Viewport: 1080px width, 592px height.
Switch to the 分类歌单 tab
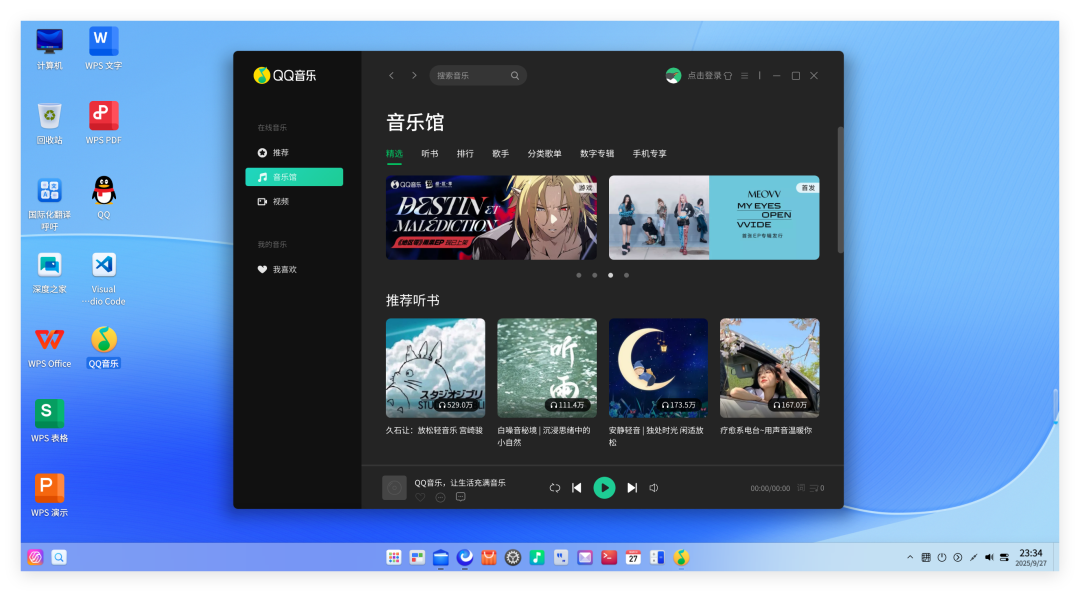[545, 154]
